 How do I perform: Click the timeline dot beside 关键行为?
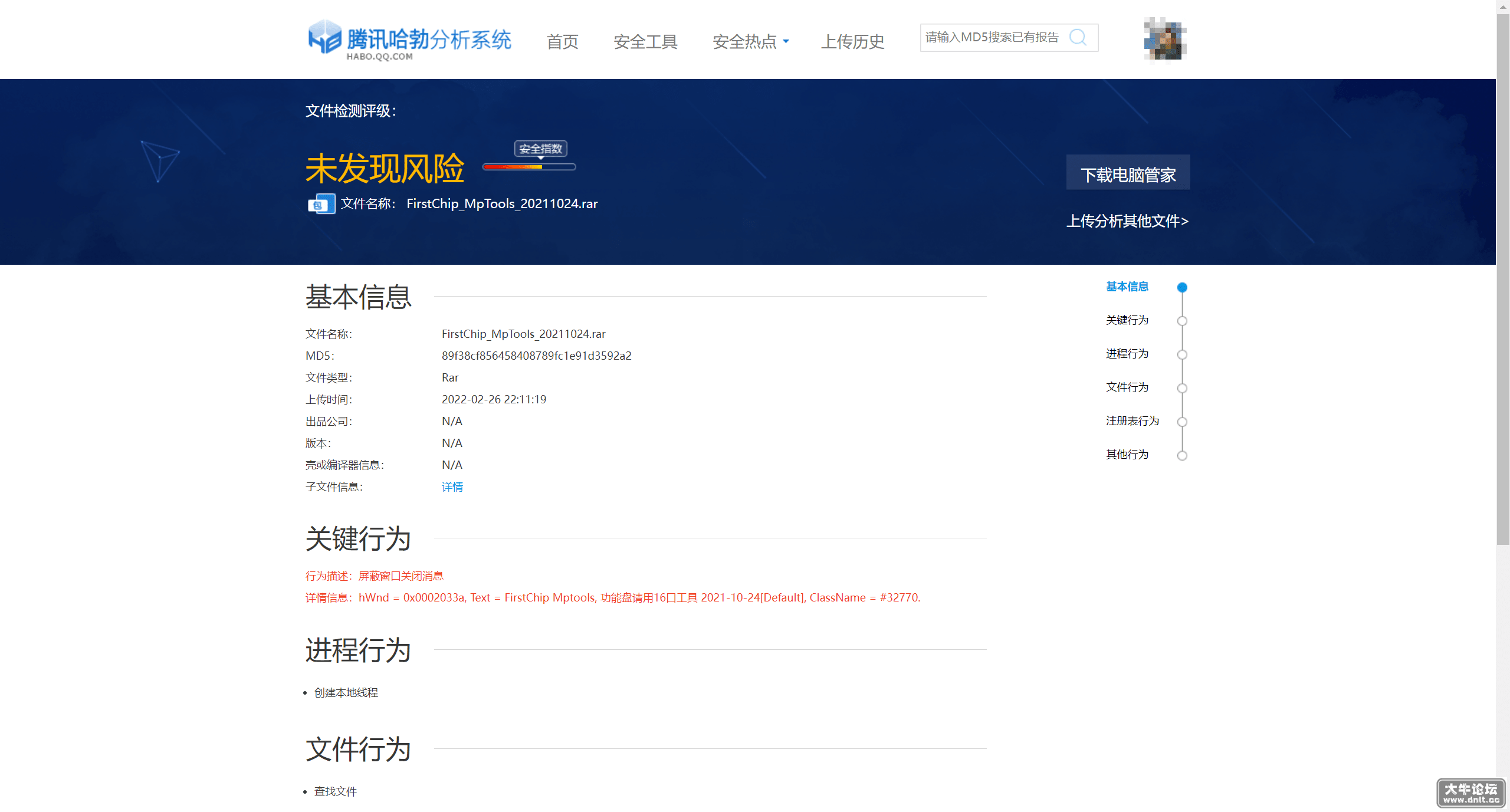[x=1182, y=321]
